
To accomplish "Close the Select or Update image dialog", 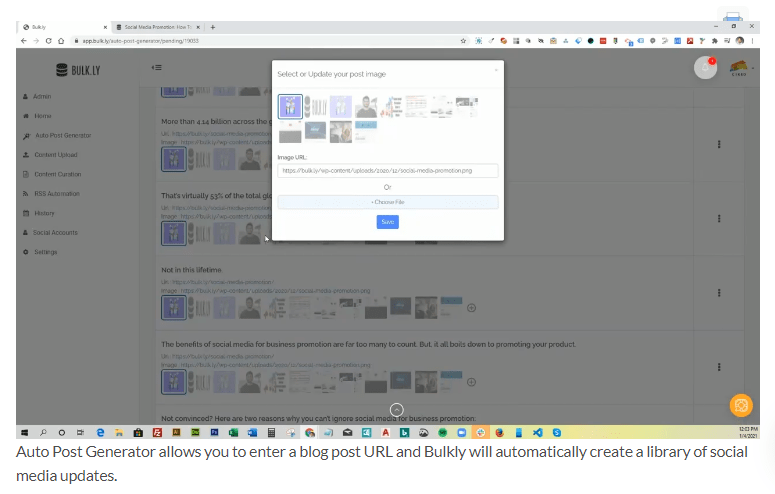I will coord(496,70).
